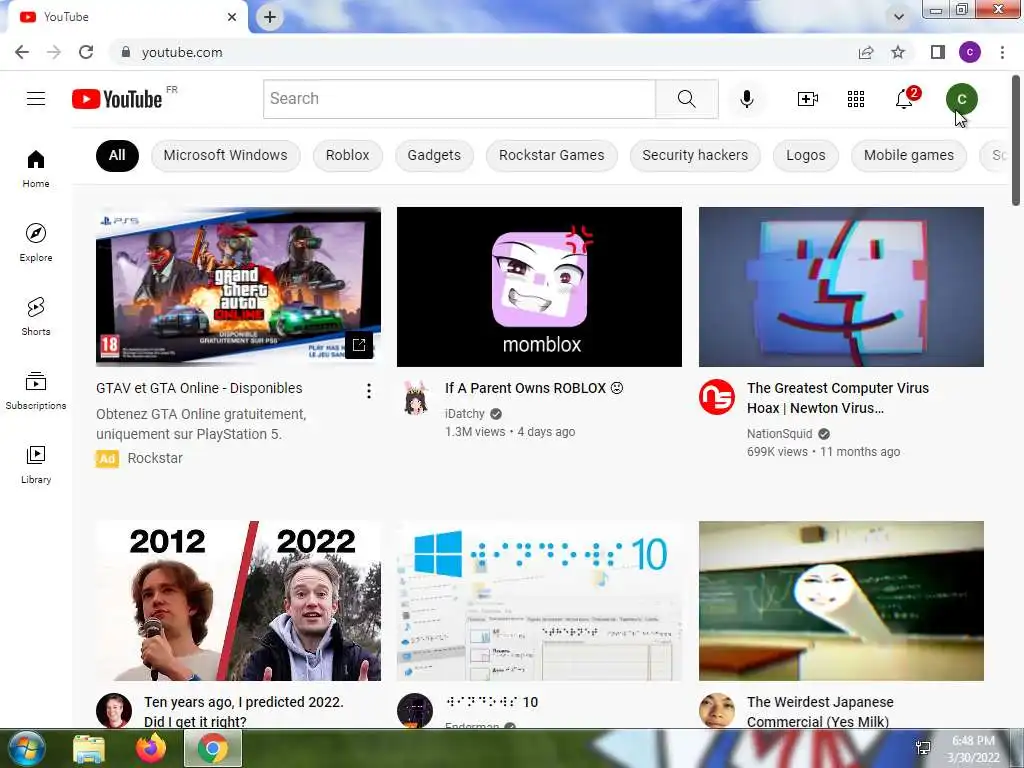Share this page via address bar icon
The image size is (1024, 768).
coord(866,52)
